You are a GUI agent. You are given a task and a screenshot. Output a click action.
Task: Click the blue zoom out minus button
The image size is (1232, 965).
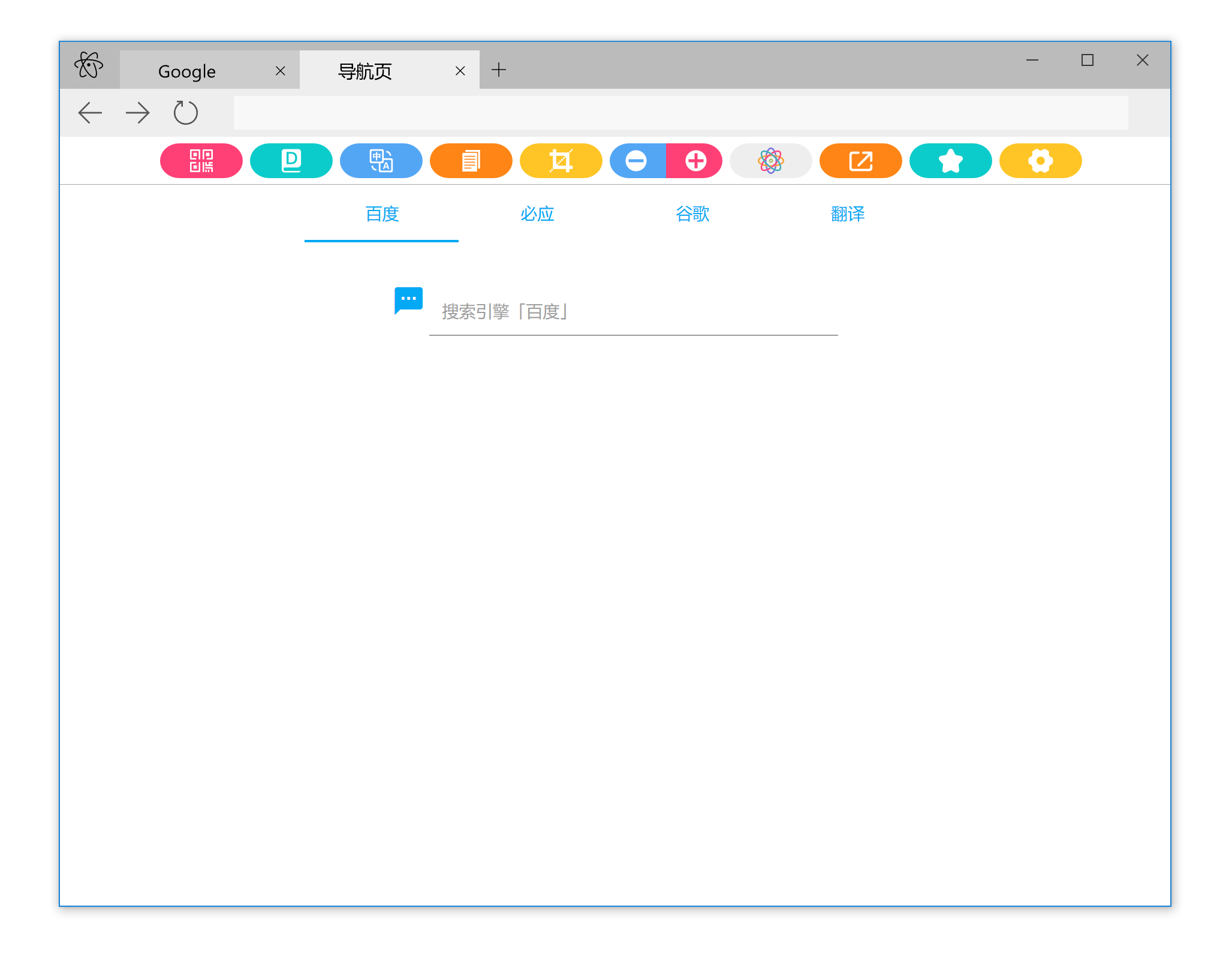(637, 161)
